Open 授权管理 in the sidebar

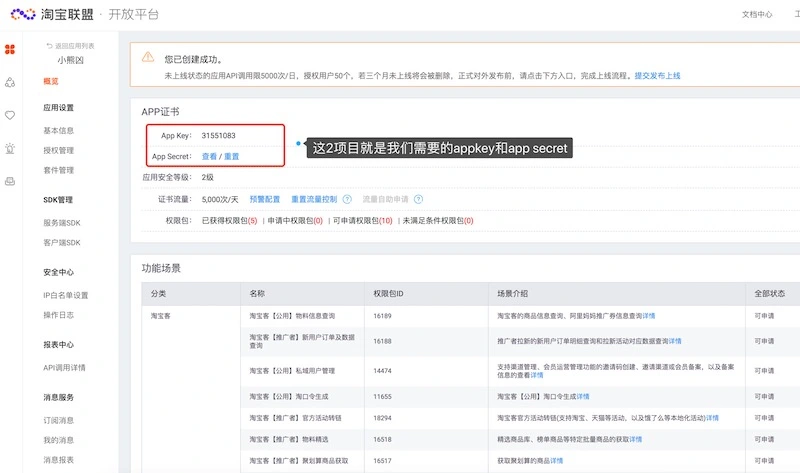click(59, 151)
